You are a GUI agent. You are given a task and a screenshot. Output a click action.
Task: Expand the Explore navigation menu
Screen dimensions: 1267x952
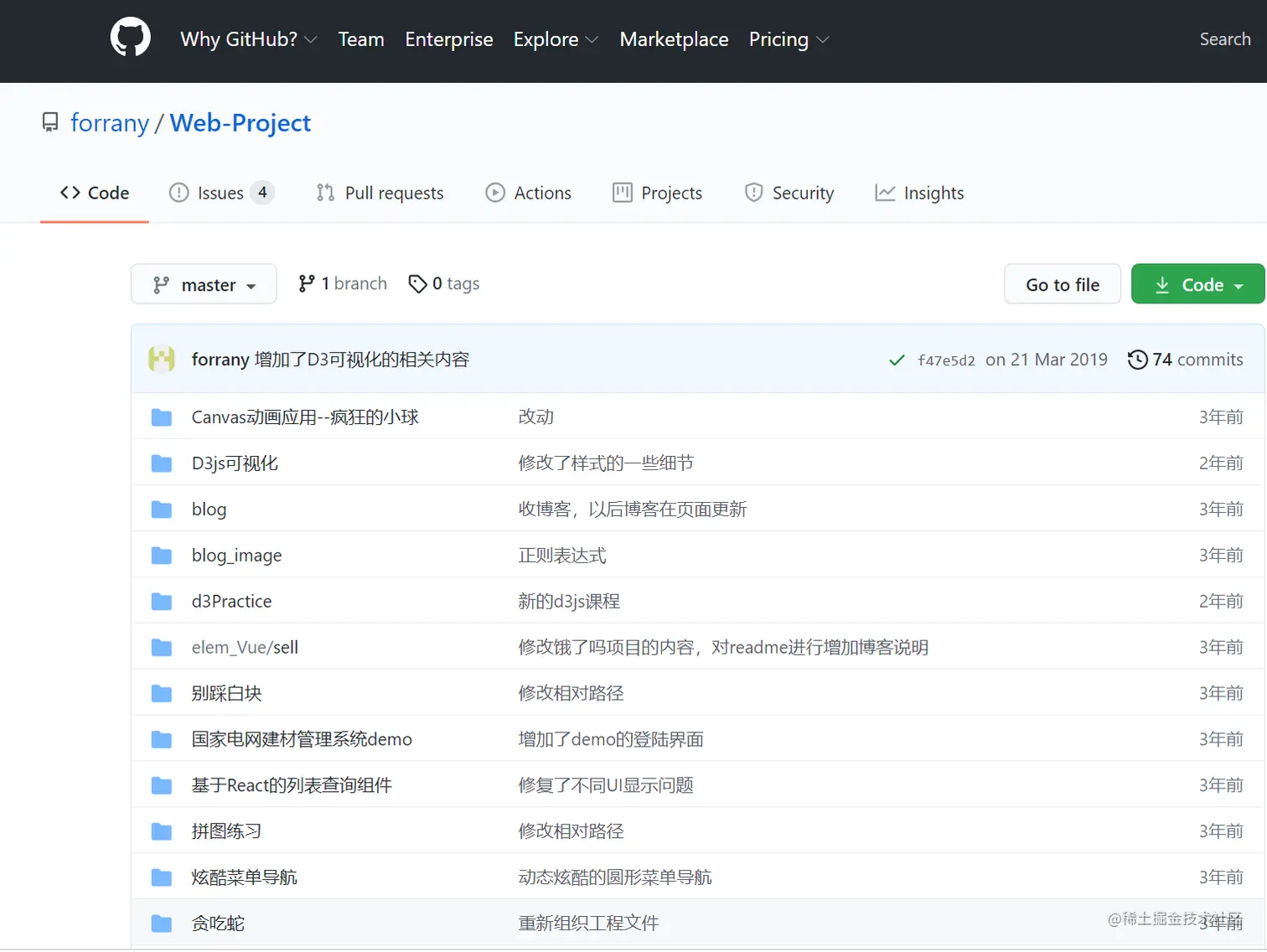556,39
